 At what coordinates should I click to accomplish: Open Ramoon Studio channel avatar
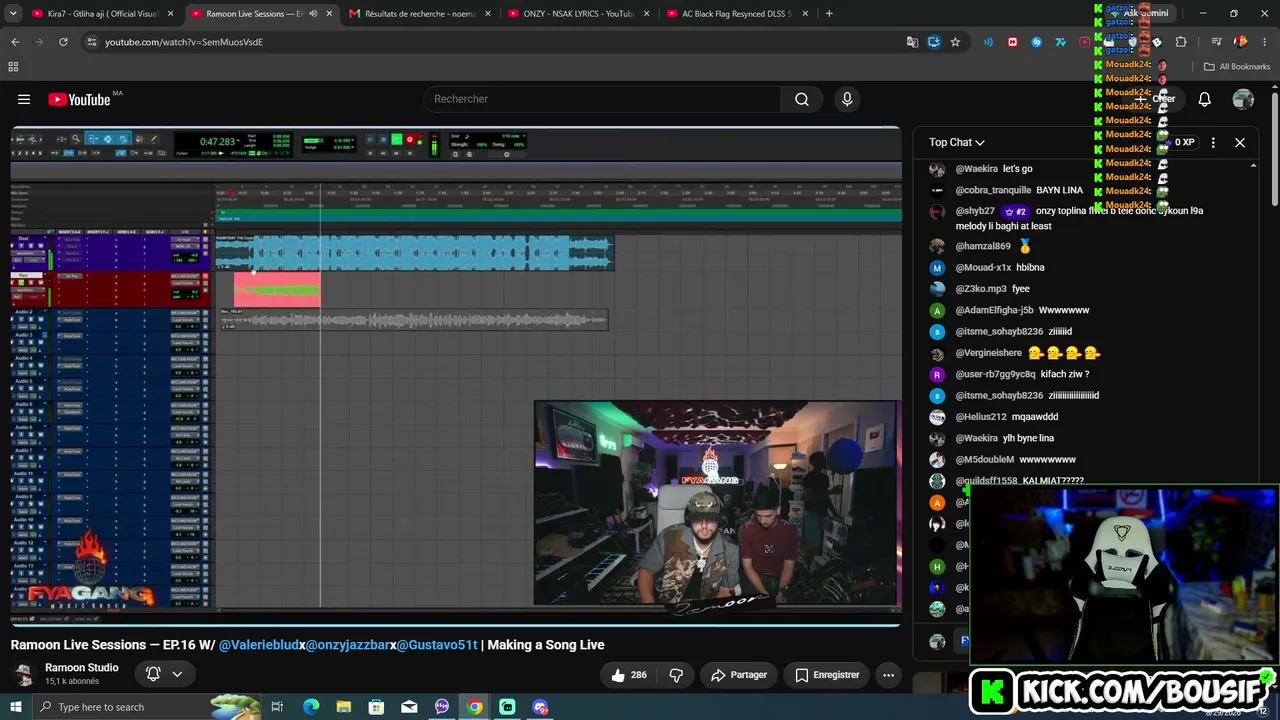coord(25,675)
